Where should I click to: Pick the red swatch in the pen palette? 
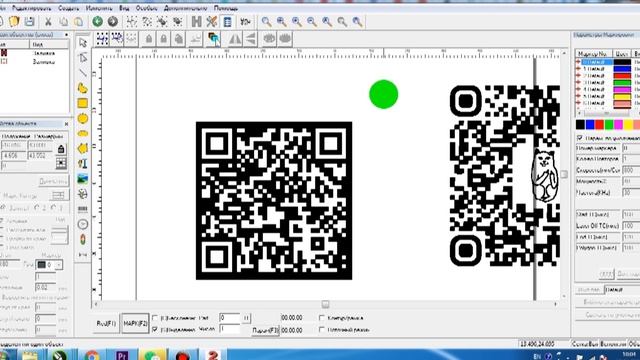(x=599, y=124)
